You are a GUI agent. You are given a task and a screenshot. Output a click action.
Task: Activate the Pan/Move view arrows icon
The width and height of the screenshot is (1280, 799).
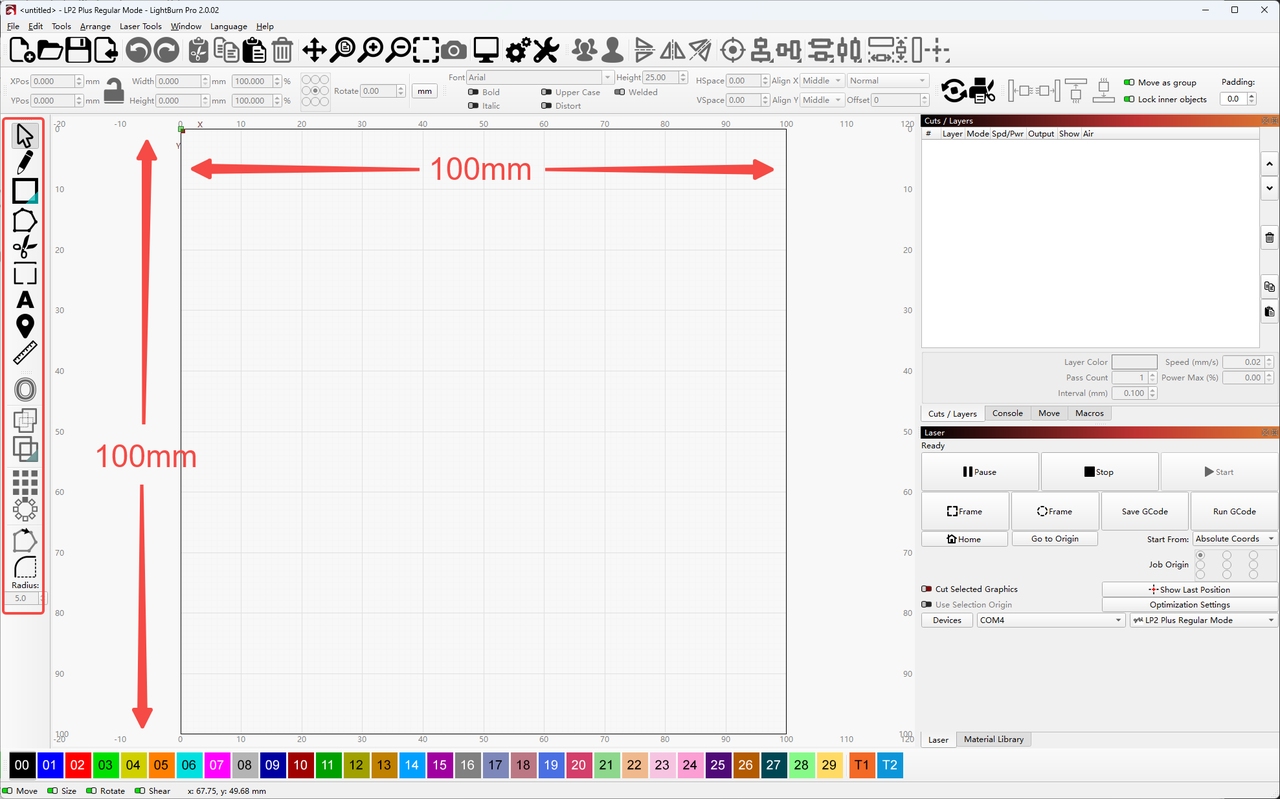[314, 49]
